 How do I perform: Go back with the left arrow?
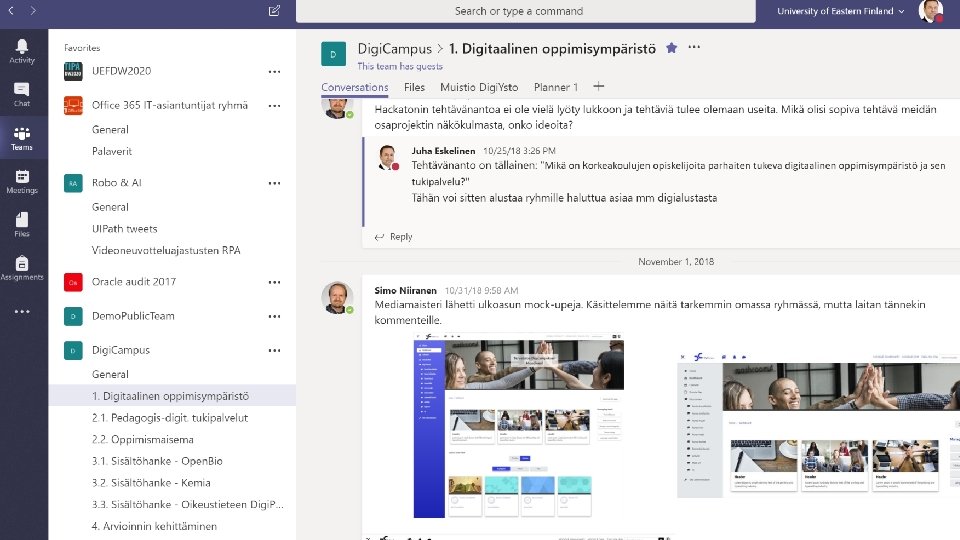coord(11,10)
